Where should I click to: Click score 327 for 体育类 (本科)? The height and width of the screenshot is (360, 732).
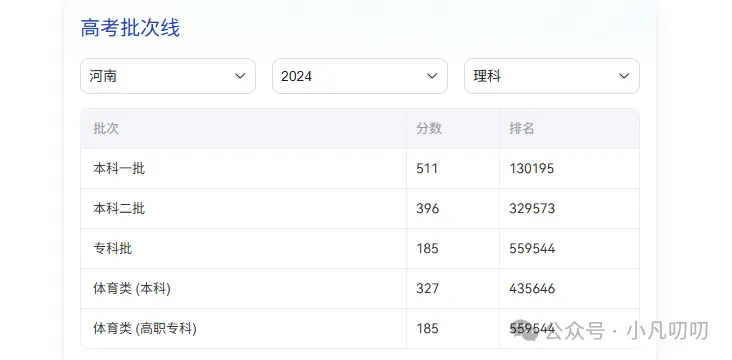[x=428, y=289]
